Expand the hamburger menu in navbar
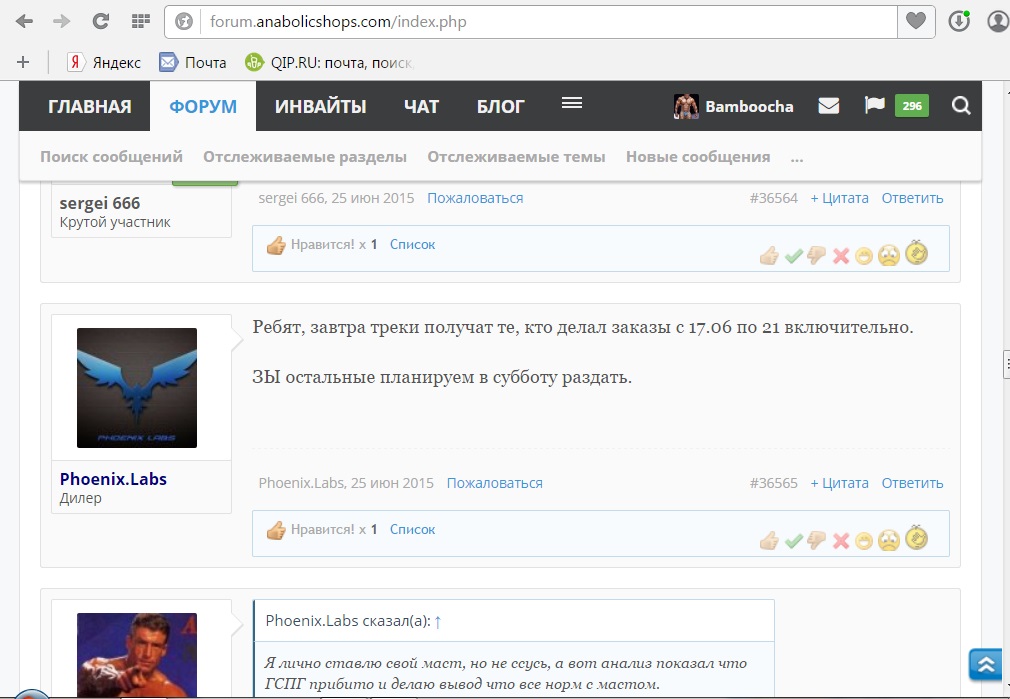The image size is (1010, 699). pyautogui.click(x=572, y=104)
